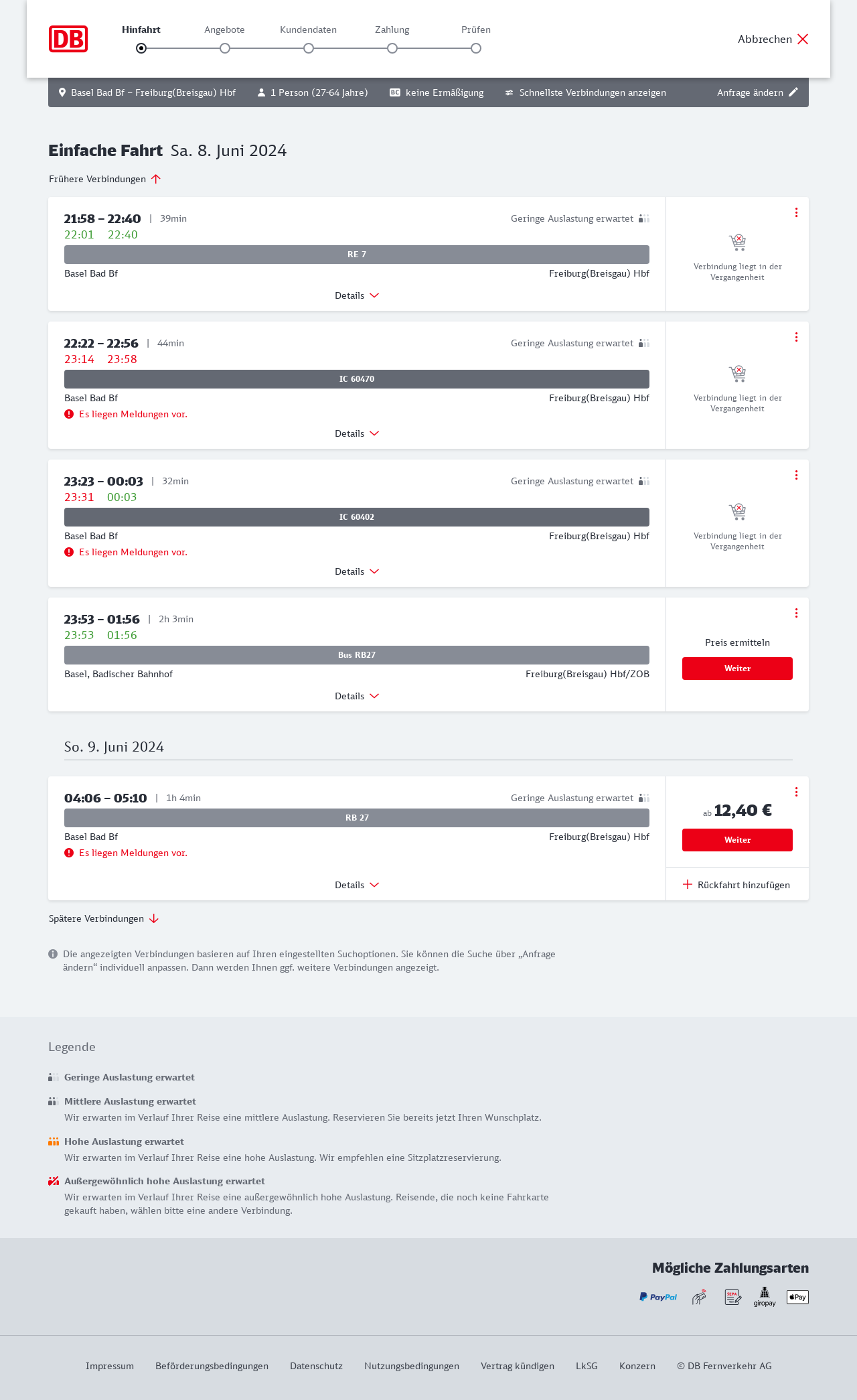The image size is (857, 1400).
Task: Click the pencil icon beside Anfrage ändern
Action: 793,92
